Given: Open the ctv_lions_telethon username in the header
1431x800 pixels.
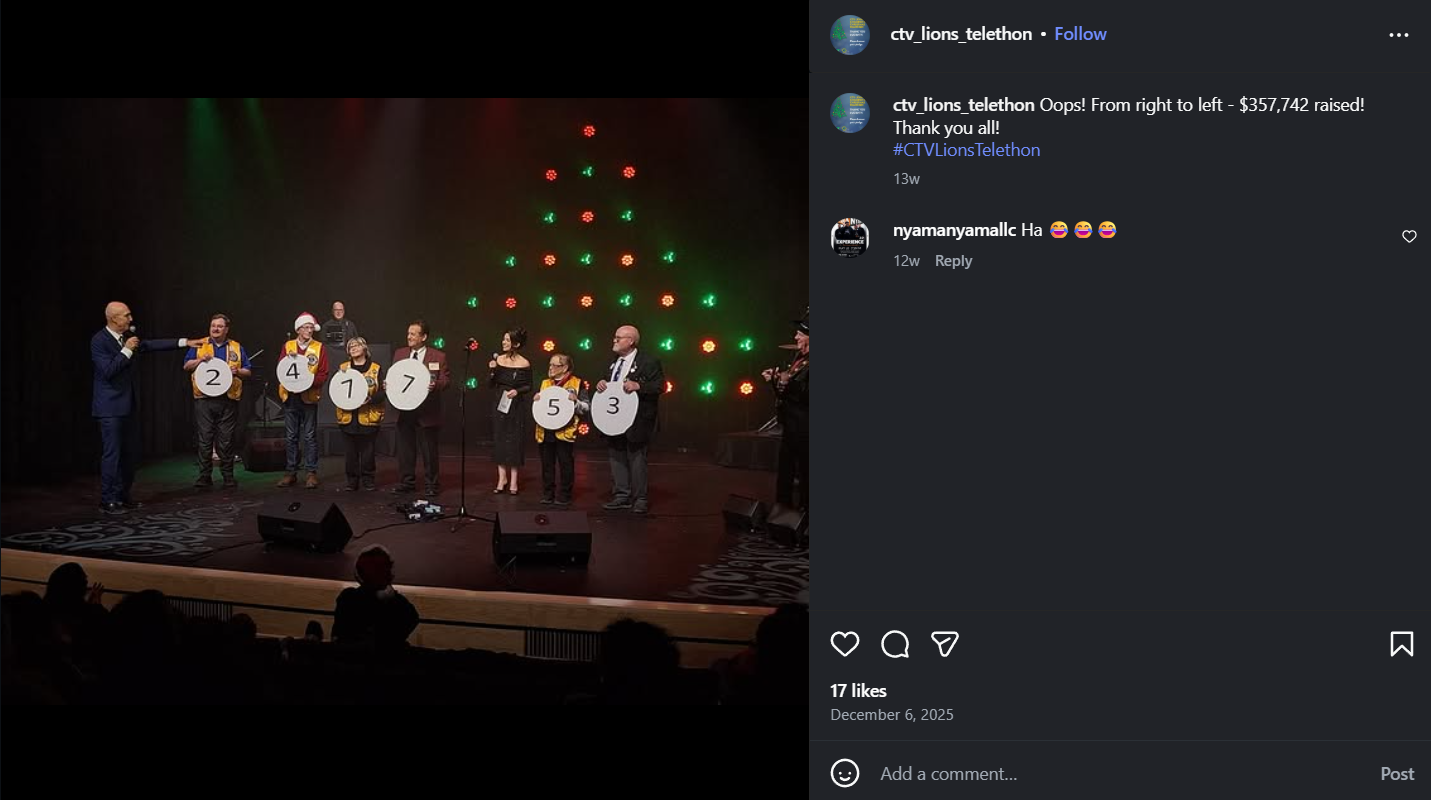Looking at the screenshot, I should (x=961, y=33).
